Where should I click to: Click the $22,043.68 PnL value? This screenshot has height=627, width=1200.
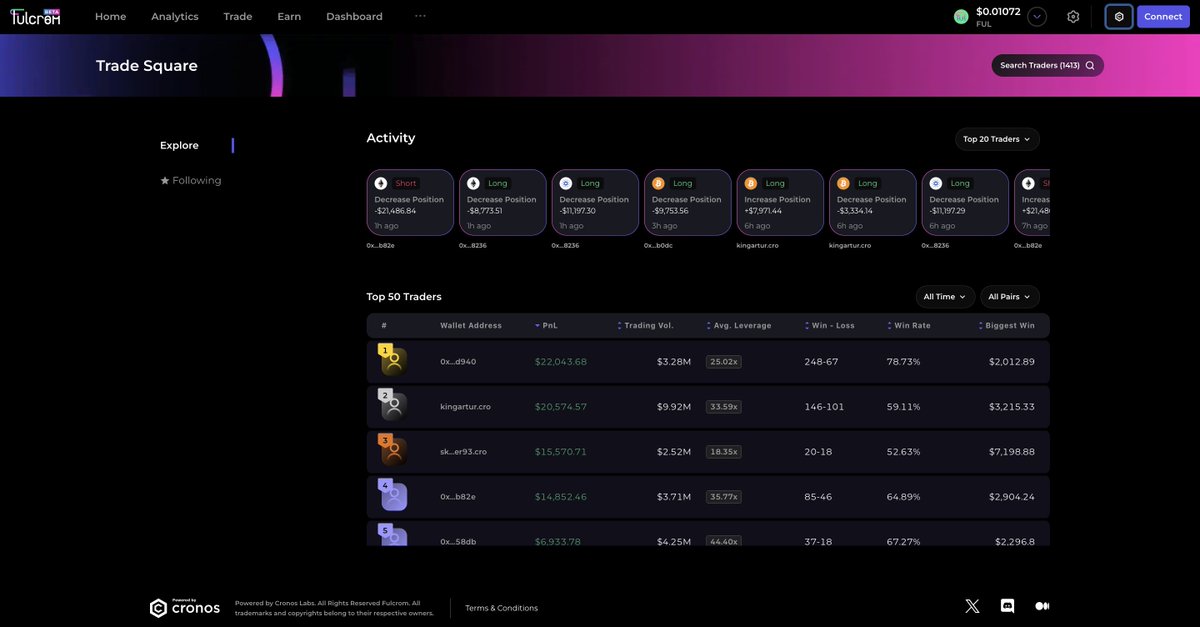point(561,361)
